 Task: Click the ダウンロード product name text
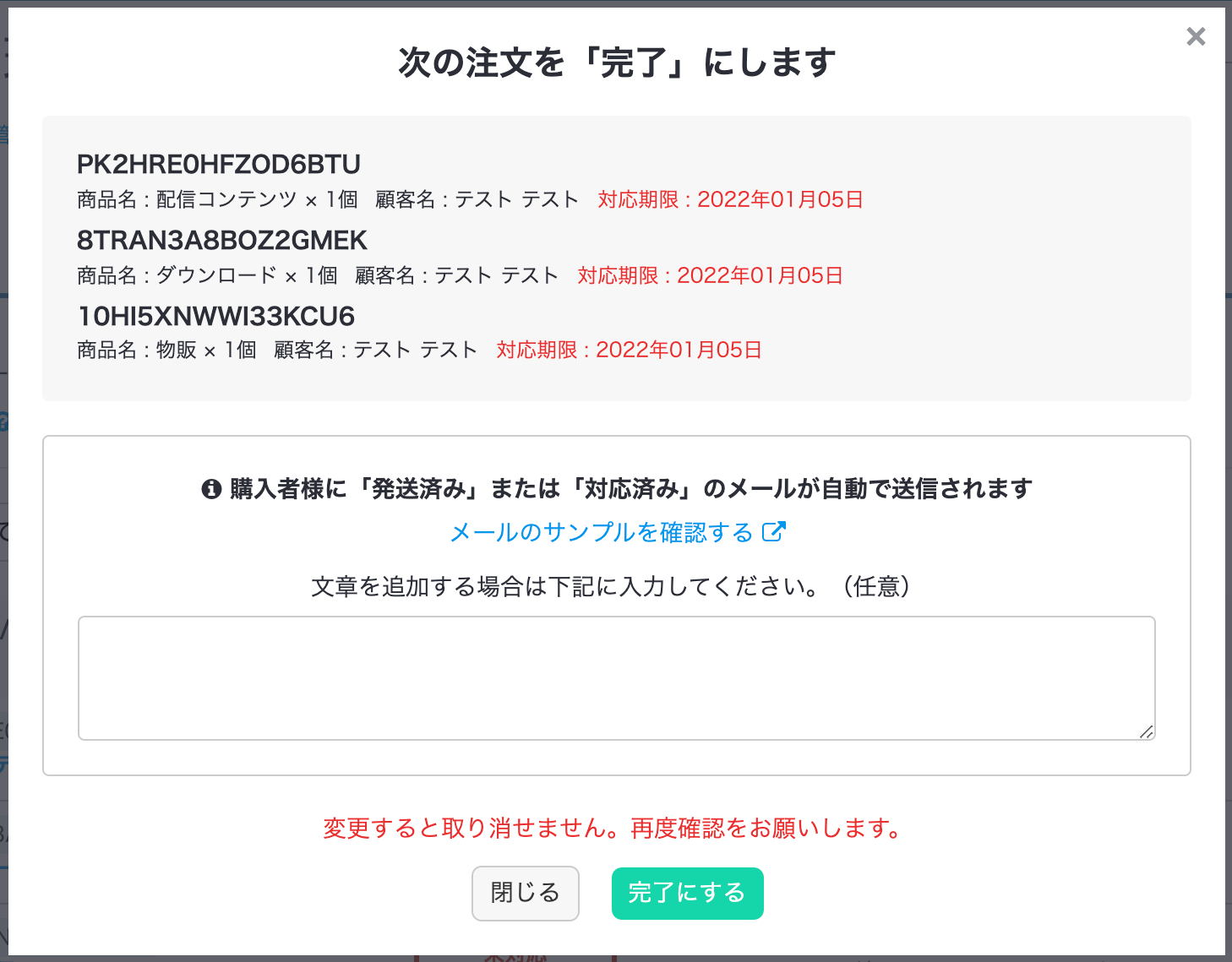coord(216,275)
